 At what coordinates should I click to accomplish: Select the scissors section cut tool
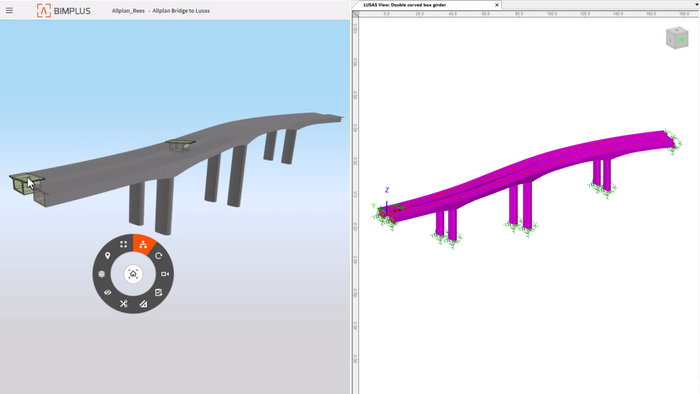pos(124,304)
